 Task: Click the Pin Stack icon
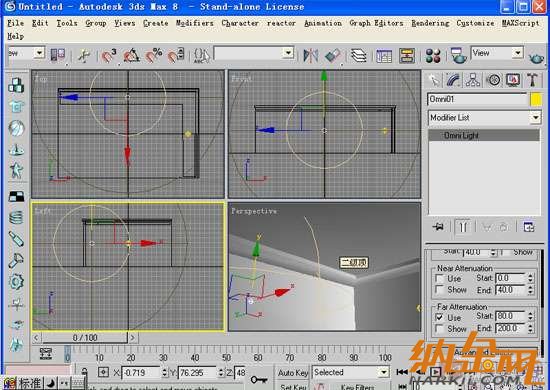(438, 227)
